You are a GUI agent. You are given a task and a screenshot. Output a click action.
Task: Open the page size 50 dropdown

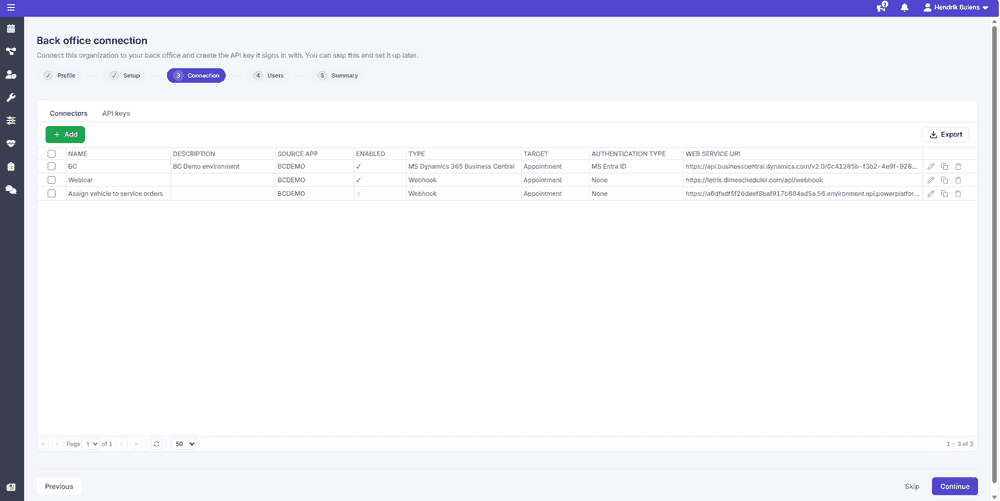coord(184,444)
